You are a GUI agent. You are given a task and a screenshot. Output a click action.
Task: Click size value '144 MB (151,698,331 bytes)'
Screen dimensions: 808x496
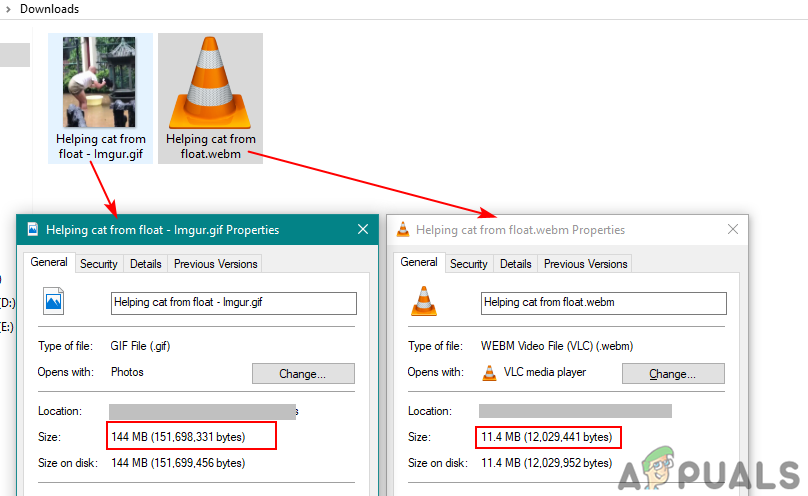point(178,437)
